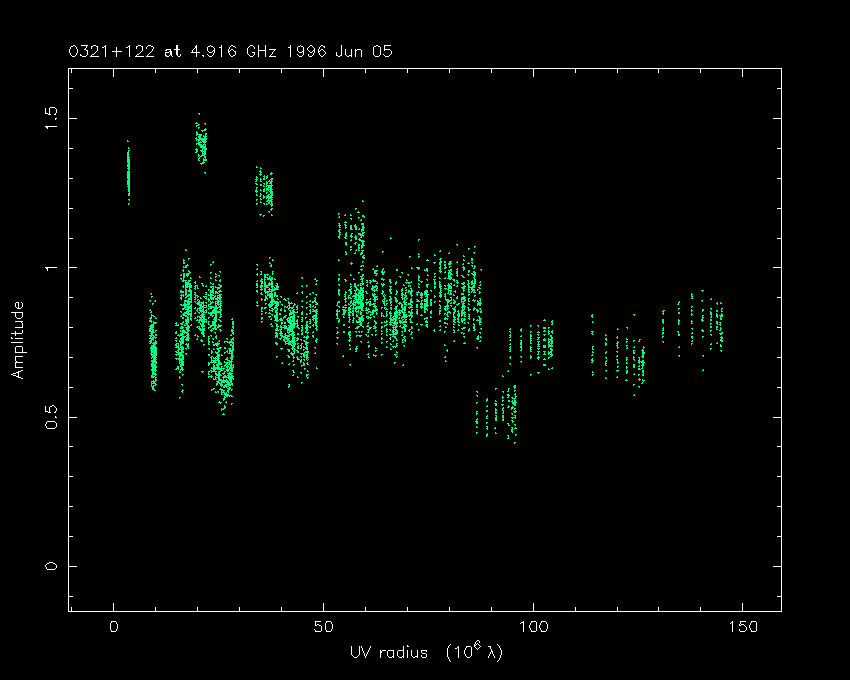Select the highest data cluster near amplitude 1.45
This screenshot has width=850, height=680.
pos(201,143)
